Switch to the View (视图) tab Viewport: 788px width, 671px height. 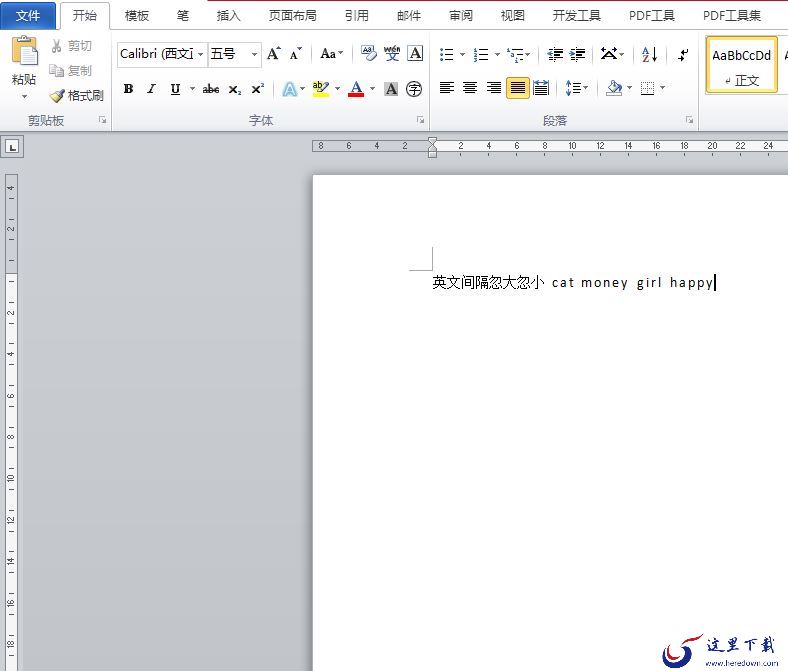coord(513,16)
